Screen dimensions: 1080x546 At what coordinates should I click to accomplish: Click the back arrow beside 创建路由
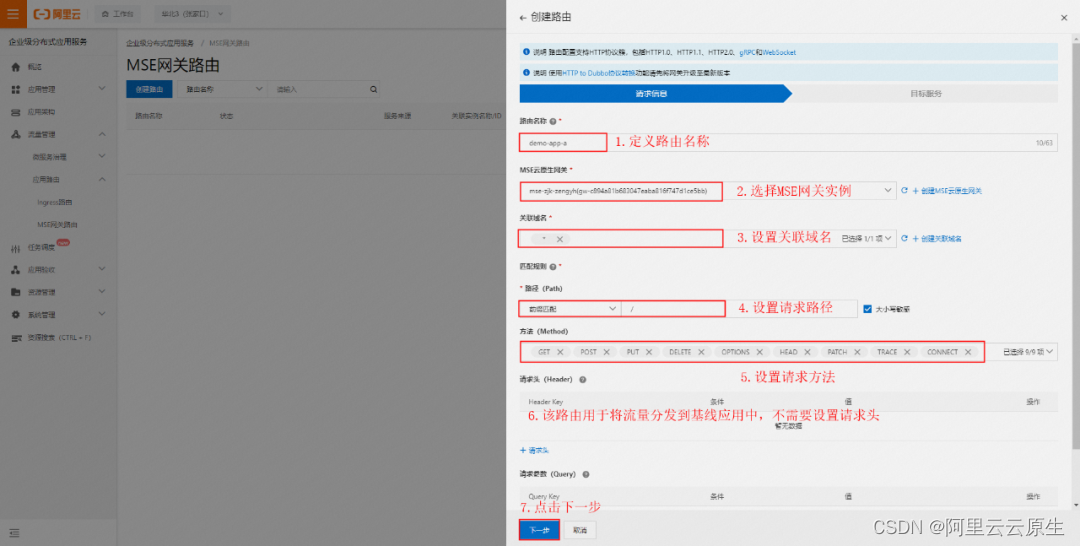click(x=523, y=17)
